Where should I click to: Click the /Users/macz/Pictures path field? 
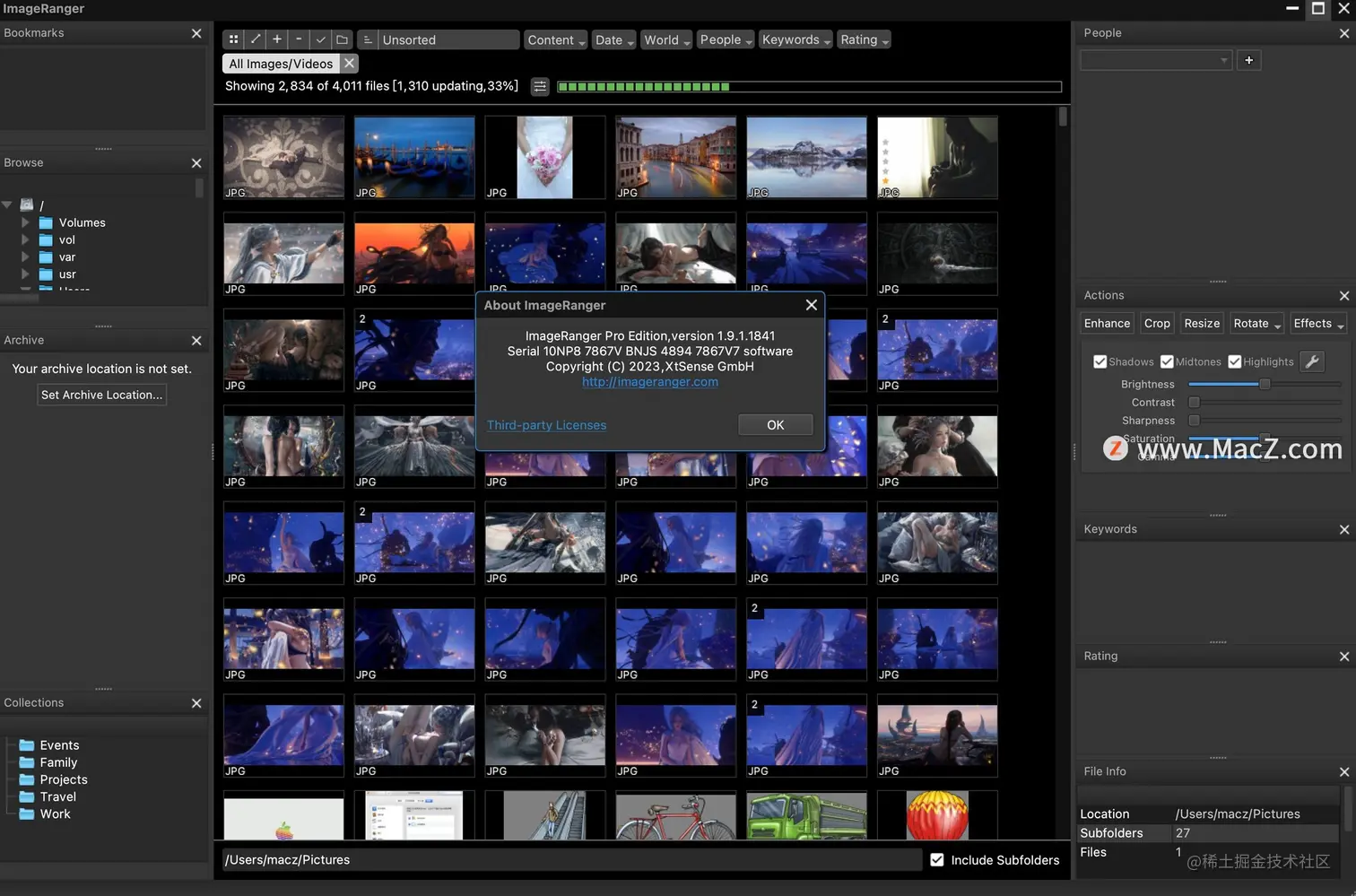(x=571, y=859)
